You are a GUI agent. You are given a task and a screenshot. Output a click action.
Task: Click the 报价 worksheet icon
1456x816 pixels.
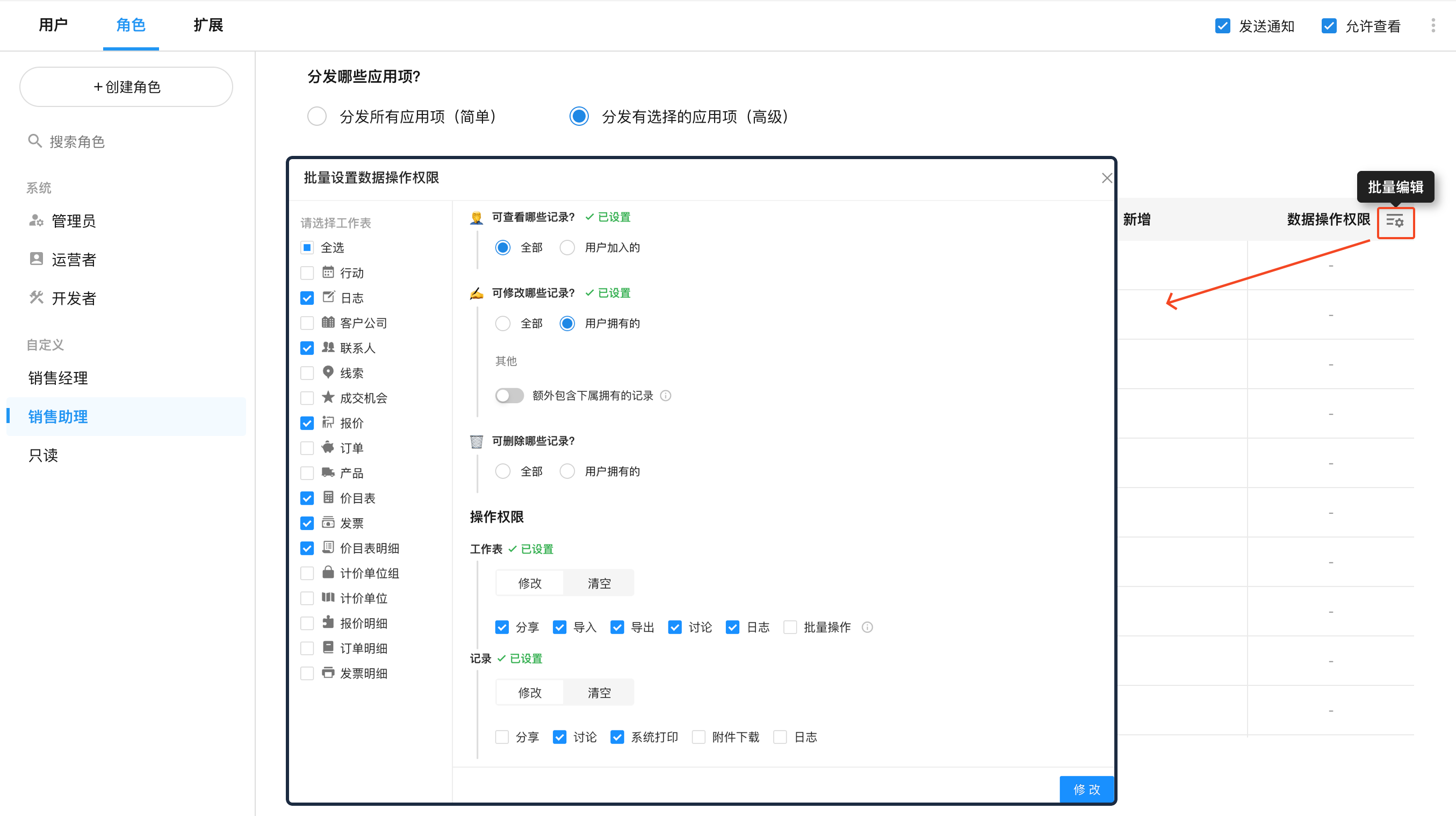[328, 423]
